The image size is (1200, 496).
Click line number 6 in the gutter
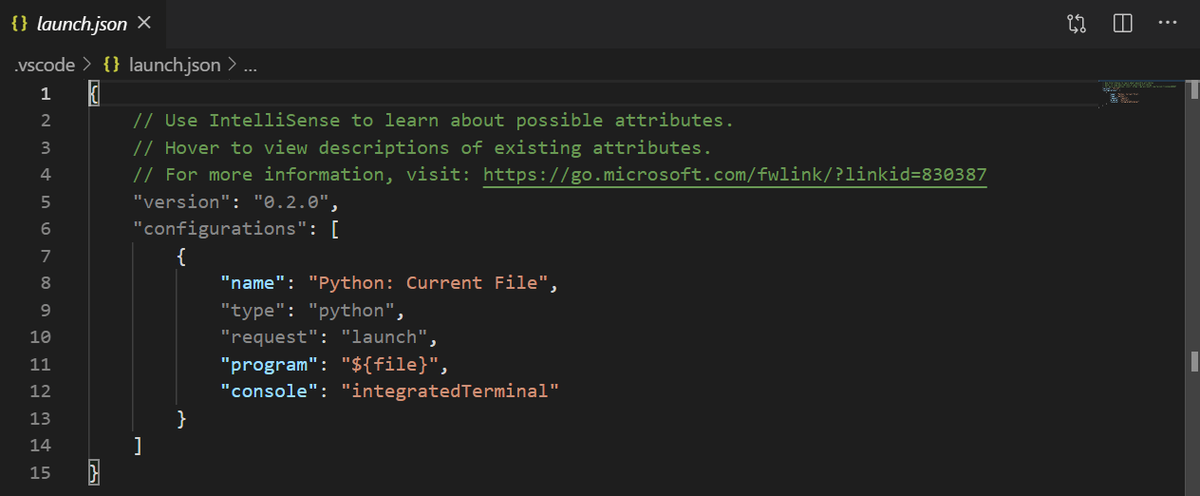point(45,229)
